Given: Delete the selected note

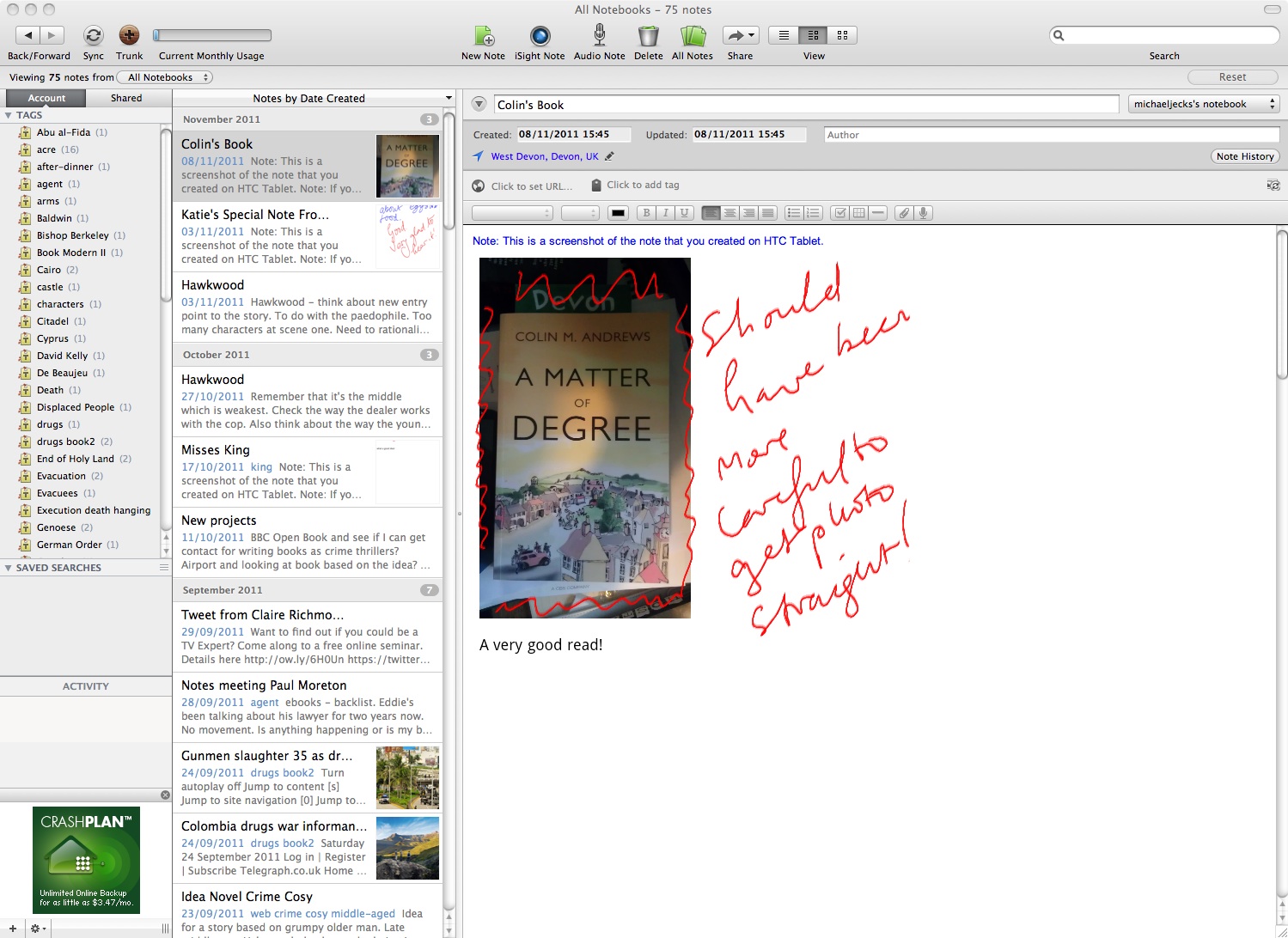Looking at the screenshot, I should pyautogui.click(x=648, y=36).
